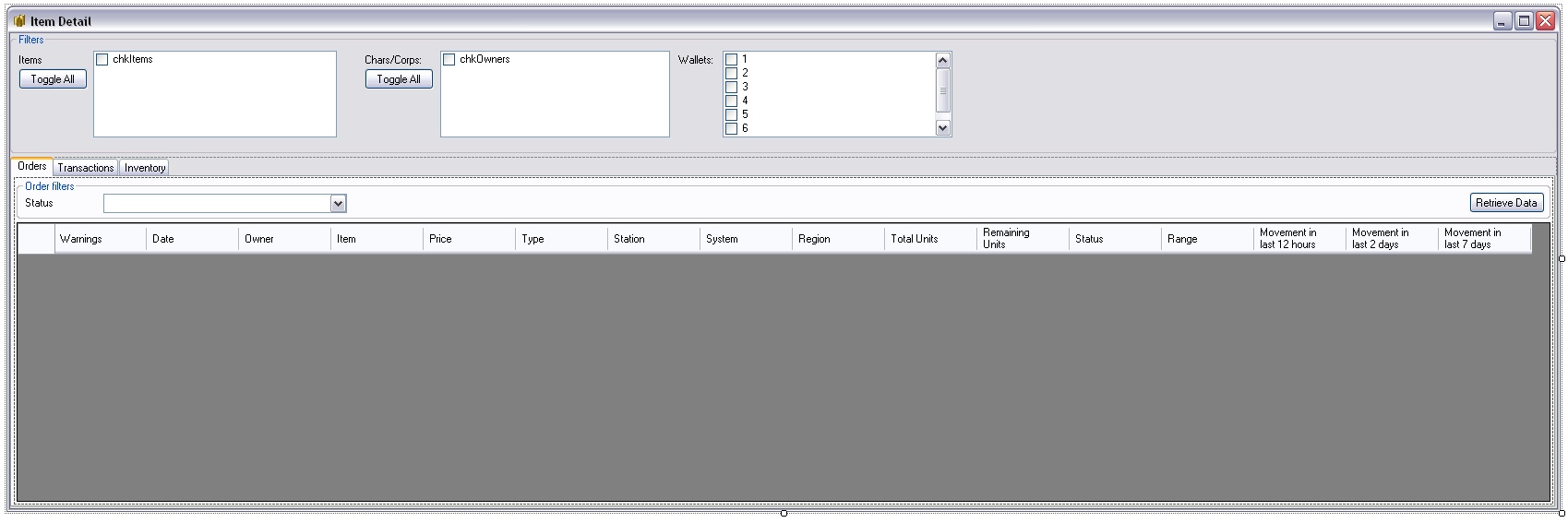
Task: Check the chkItems checkbox
Action: 102,59
